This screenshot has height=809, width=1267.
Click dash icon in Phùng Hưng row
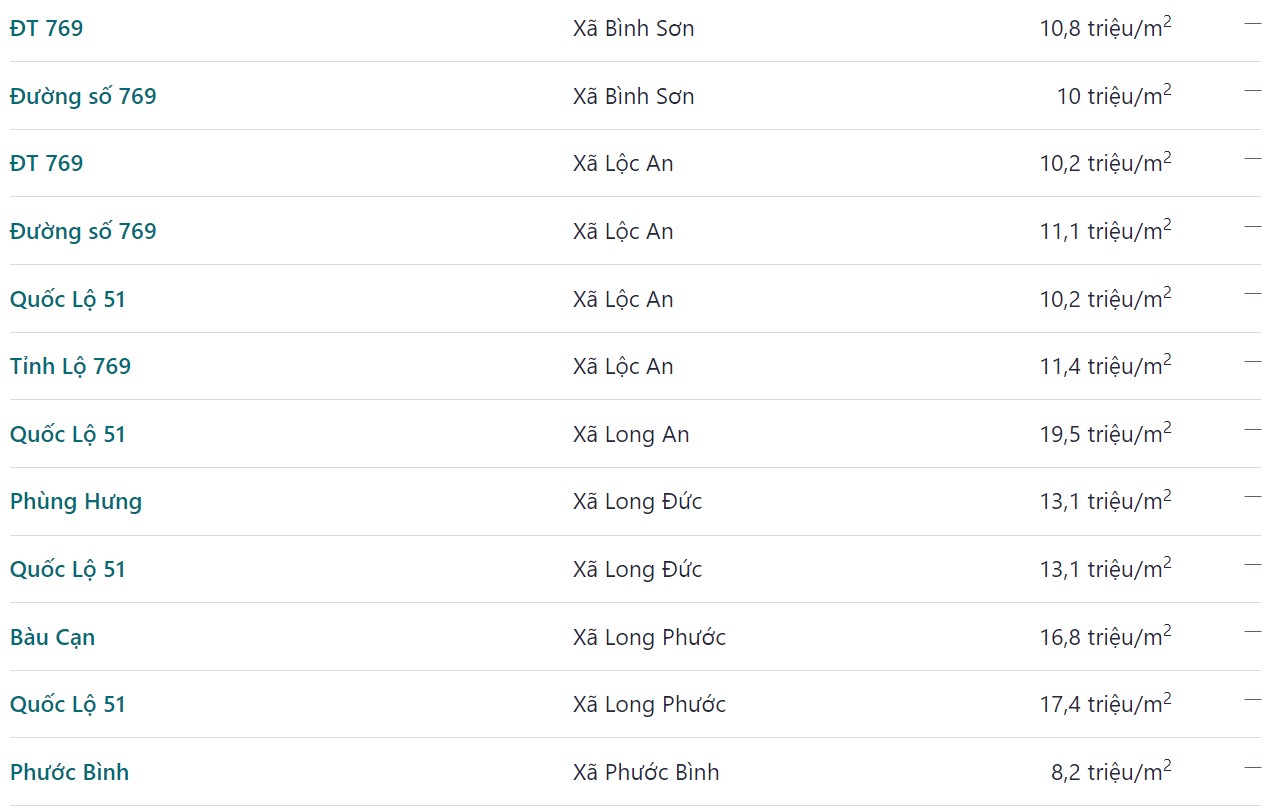(x=1253, y=496)
